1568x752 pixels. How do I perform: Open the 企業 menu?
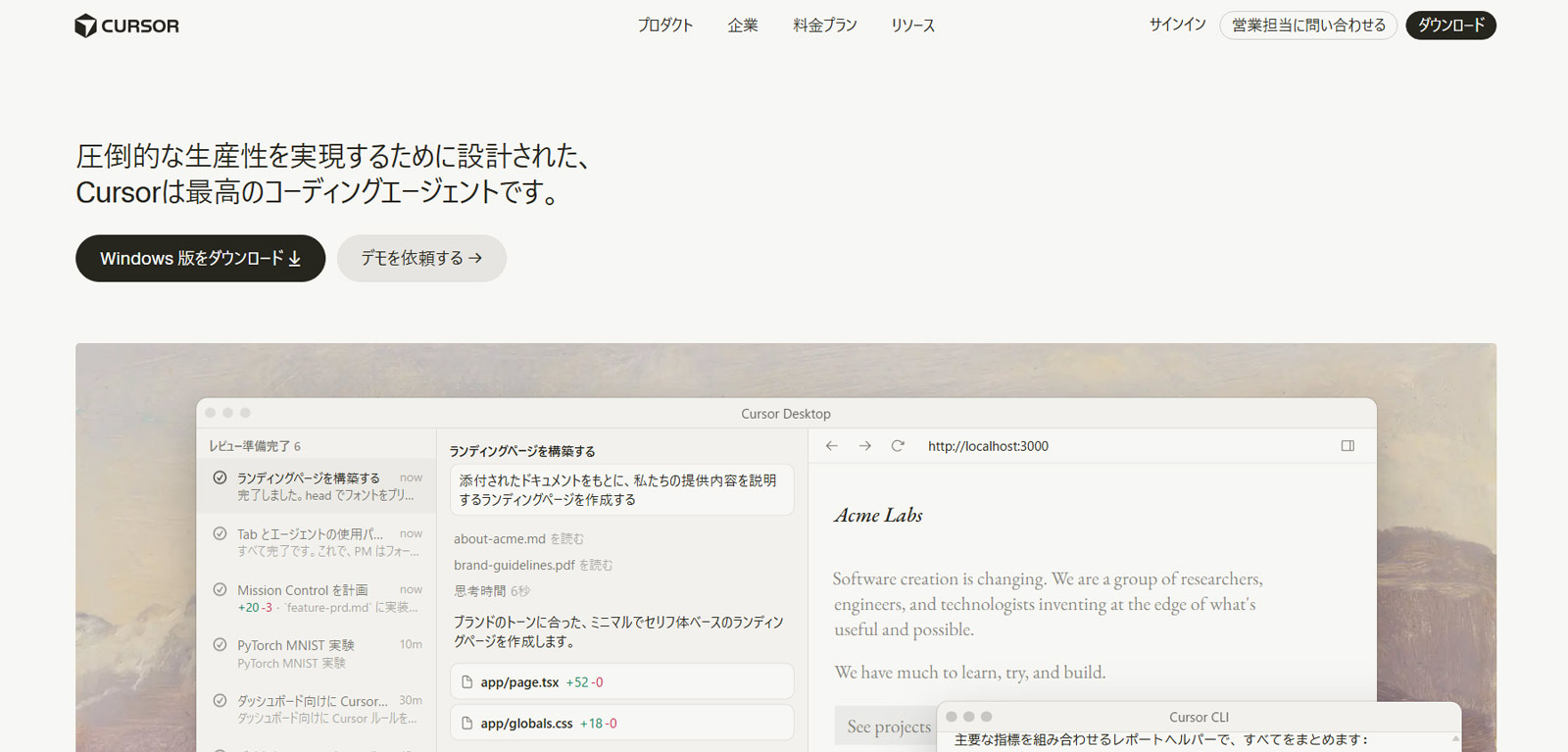pyautogui.click(x=743, y=25)
